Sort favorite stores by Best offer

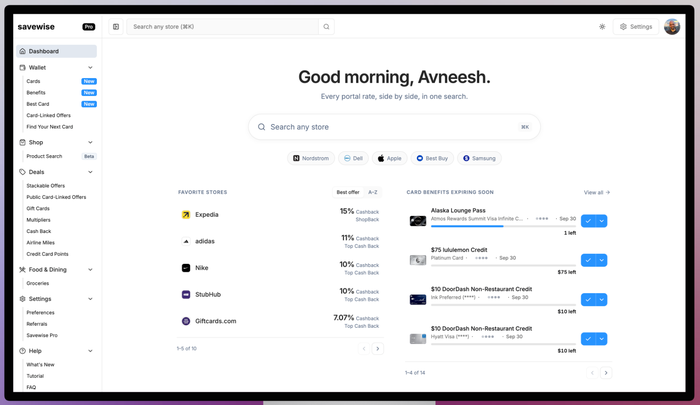tap(348, 192)
